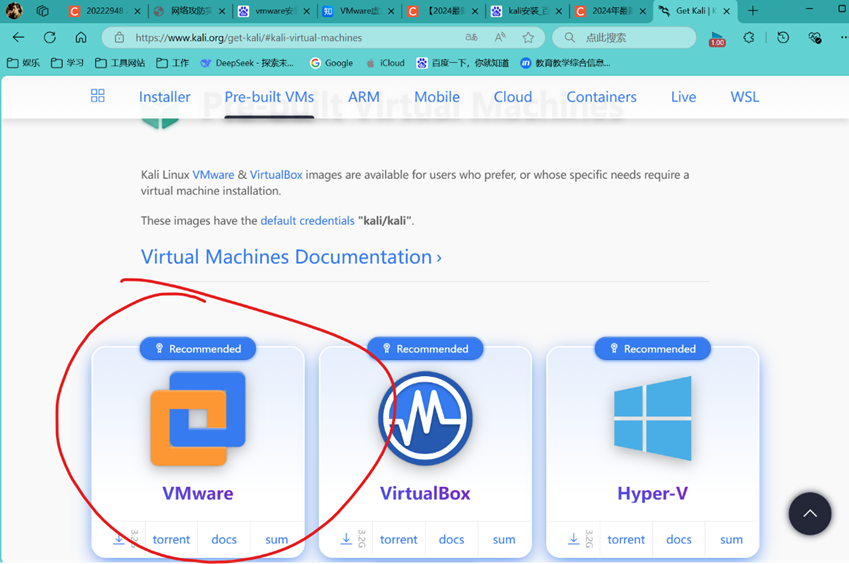Open the iCloud bookmark
Screen dimensions: 849x564
(x=386, y=63)
